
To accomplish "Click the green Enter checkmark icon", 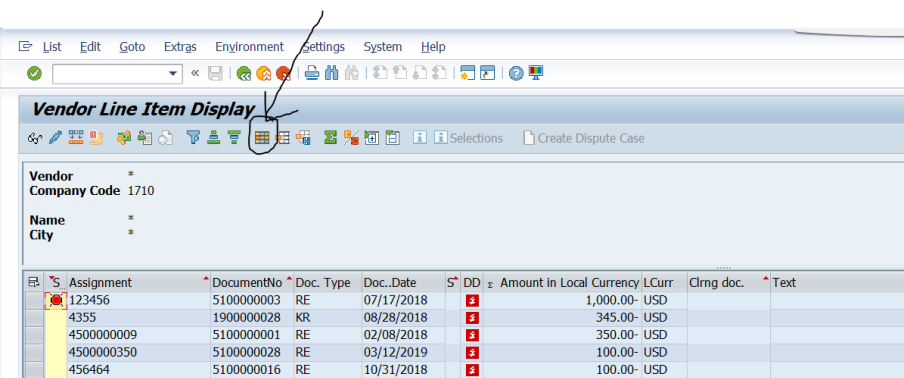I will (35, 73).
